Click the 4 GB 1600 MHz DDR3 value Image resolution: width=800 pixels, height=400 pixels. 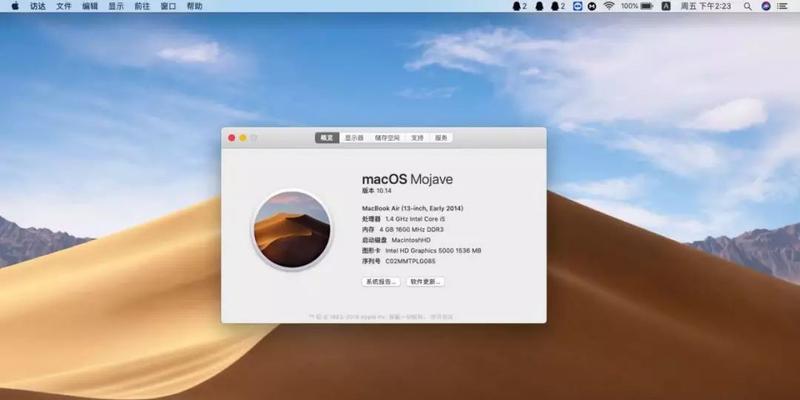pos(412,230)
